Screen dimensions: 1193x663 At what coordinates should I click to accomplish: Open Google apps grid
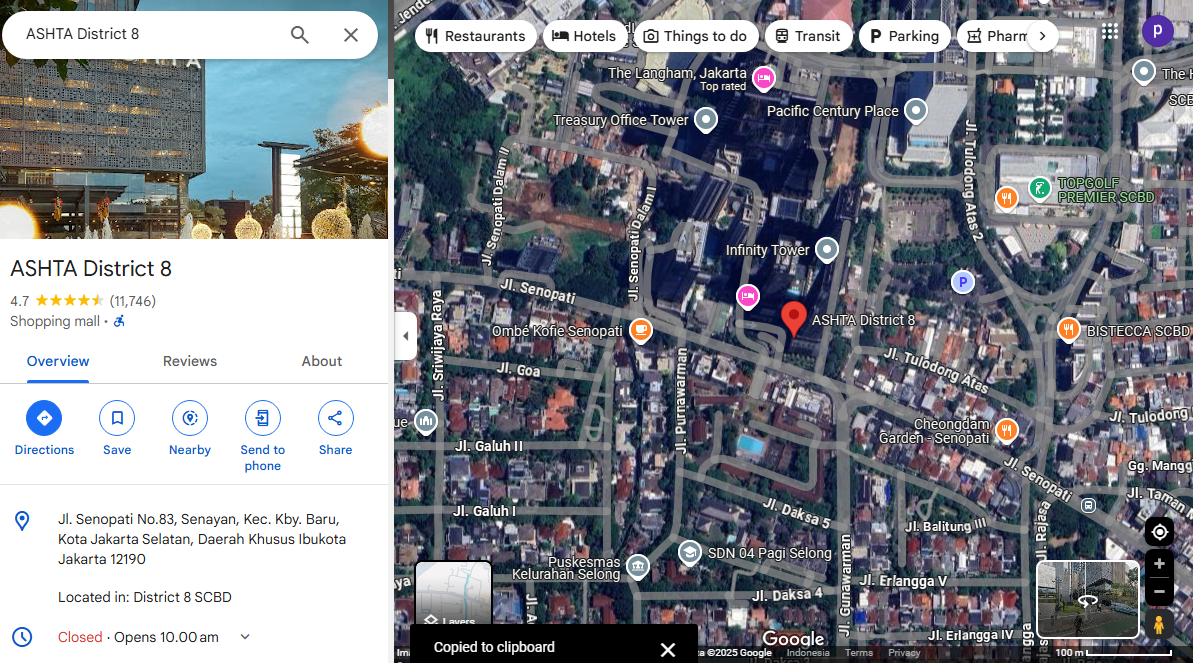[x=1110, y=31]
